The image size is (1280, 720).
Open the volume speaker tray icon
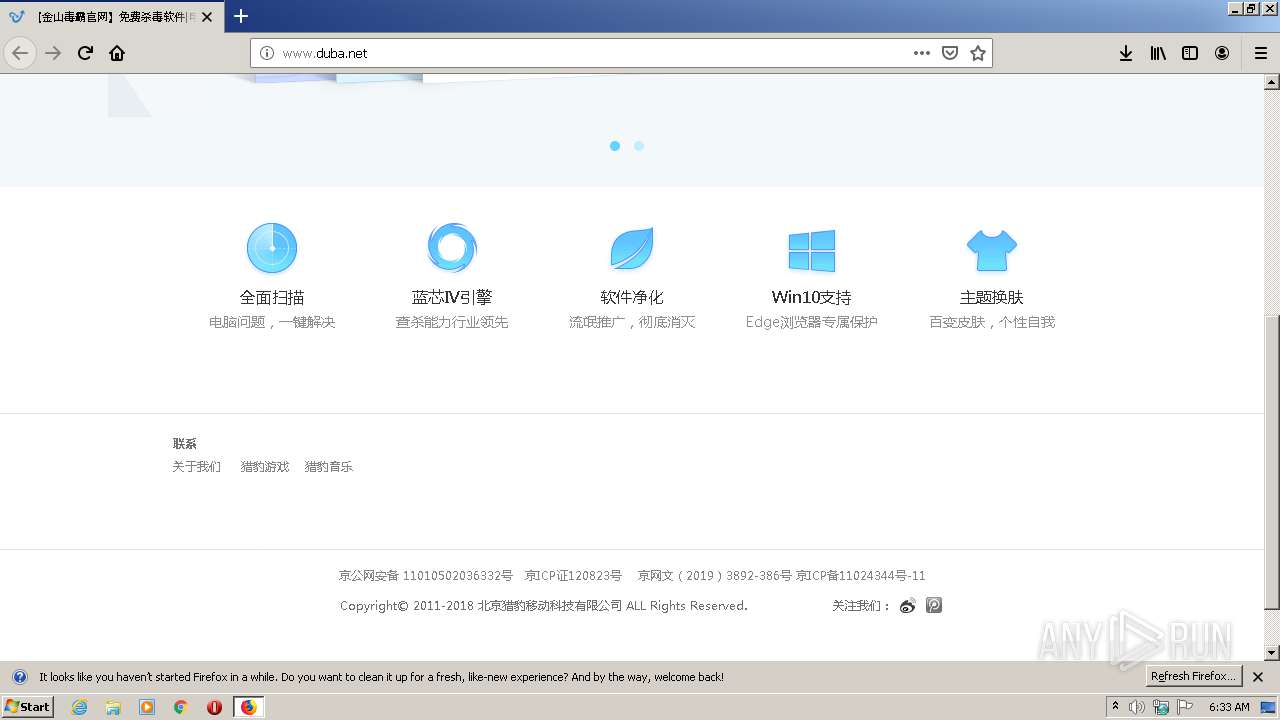click(1137, 707)
